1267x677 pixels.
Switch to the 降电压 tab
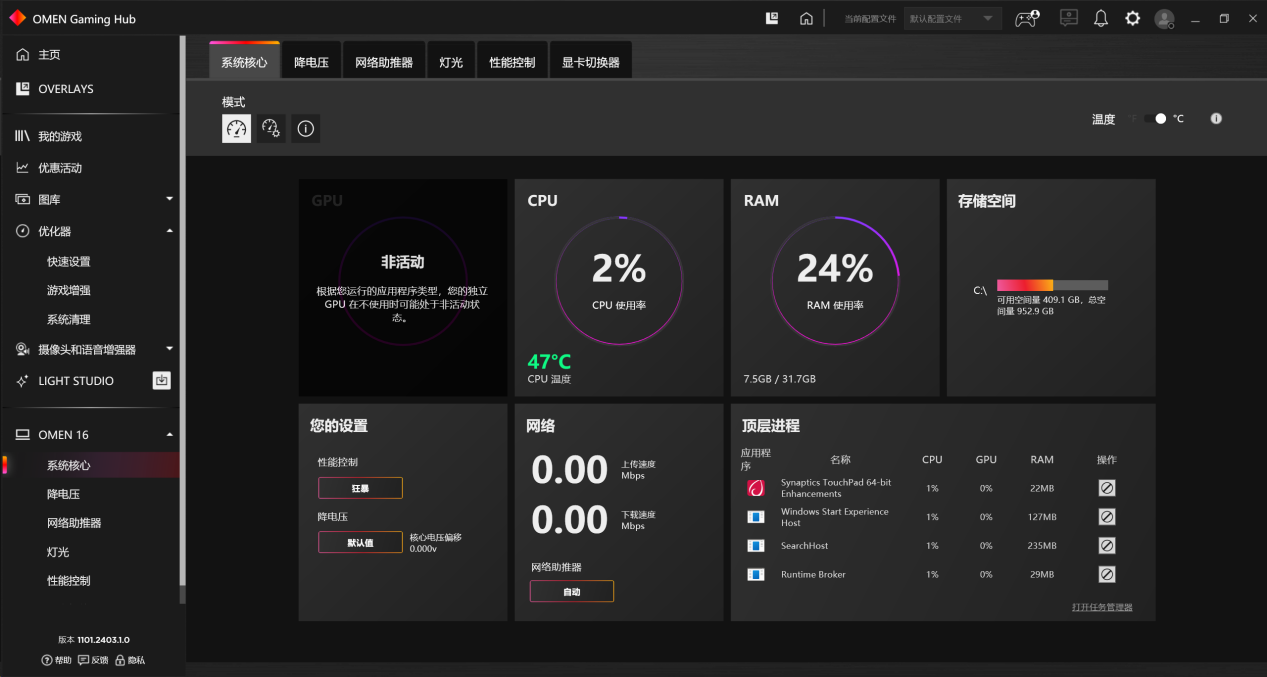click(311, 62)
